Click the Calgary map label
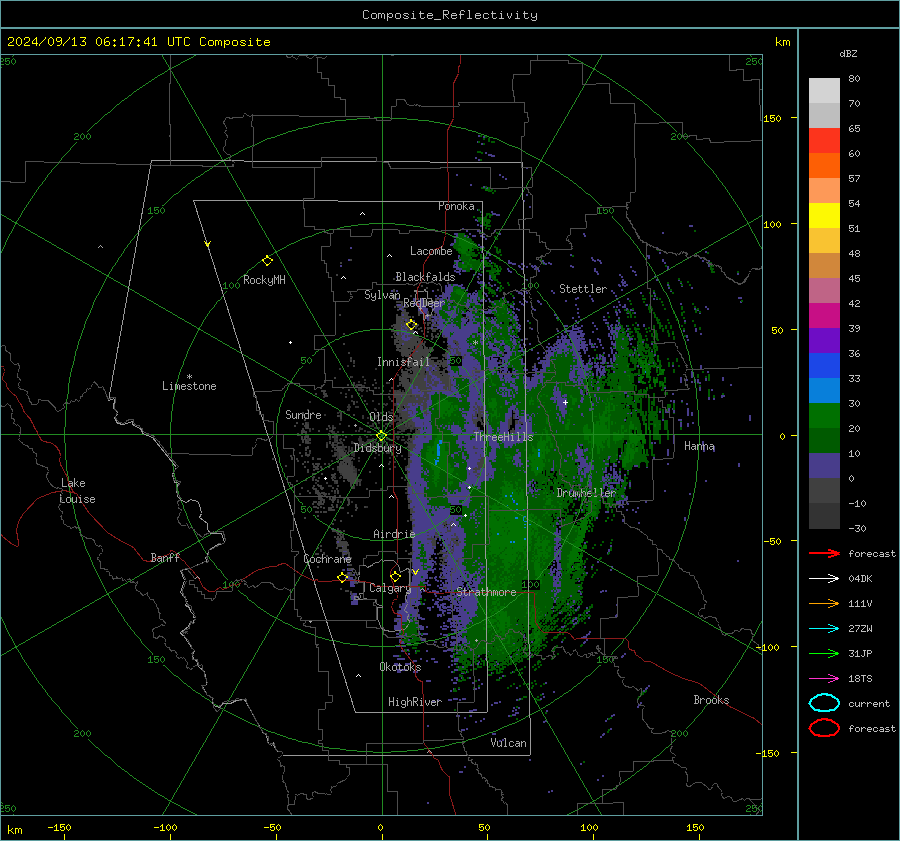This screenshot has height=841, width=900. 390,588
